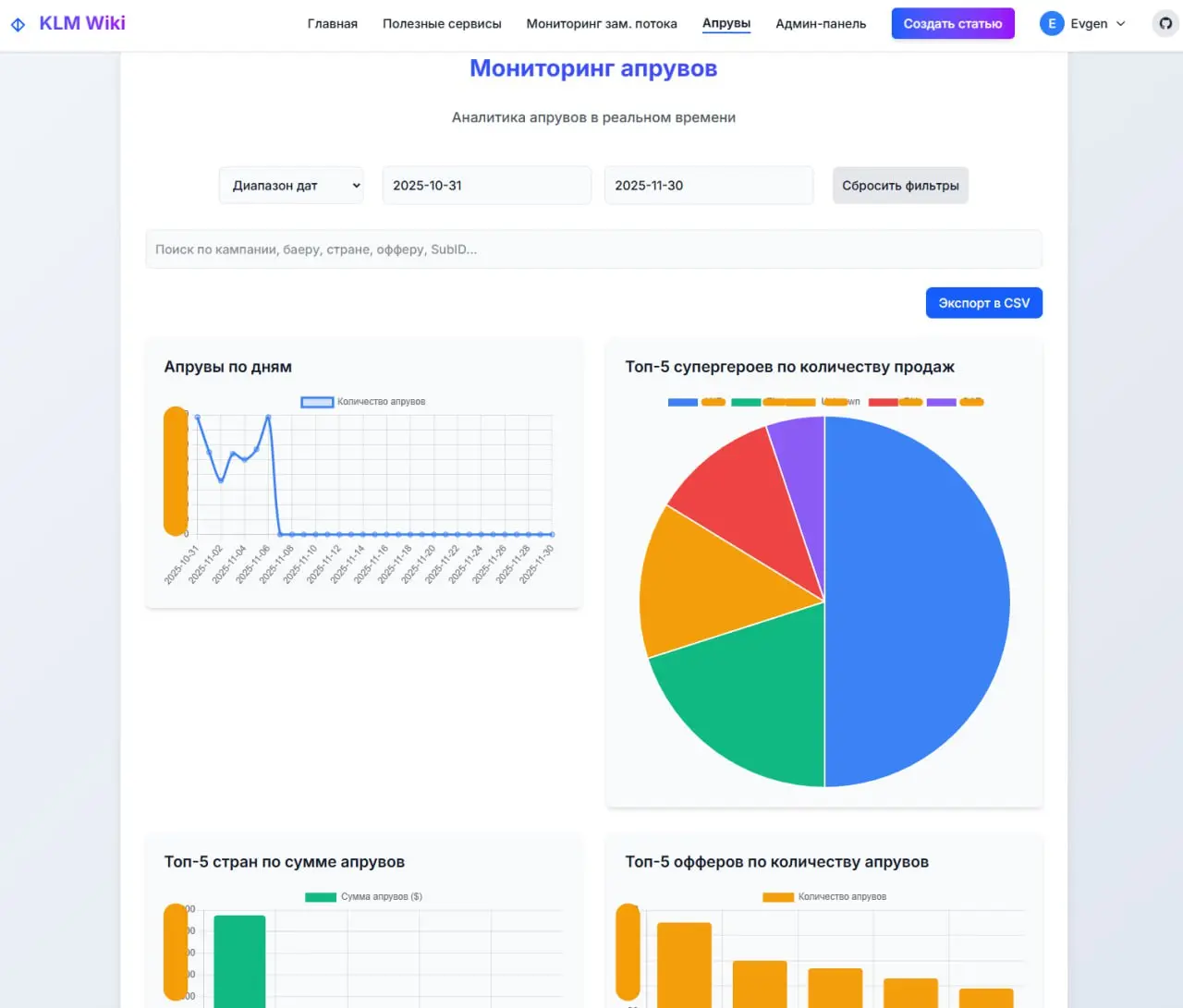The width and height of the screenshot is (1183, 1008).
Task: Click the tallest orange bar in offers chart
Action: coord(684,965)
